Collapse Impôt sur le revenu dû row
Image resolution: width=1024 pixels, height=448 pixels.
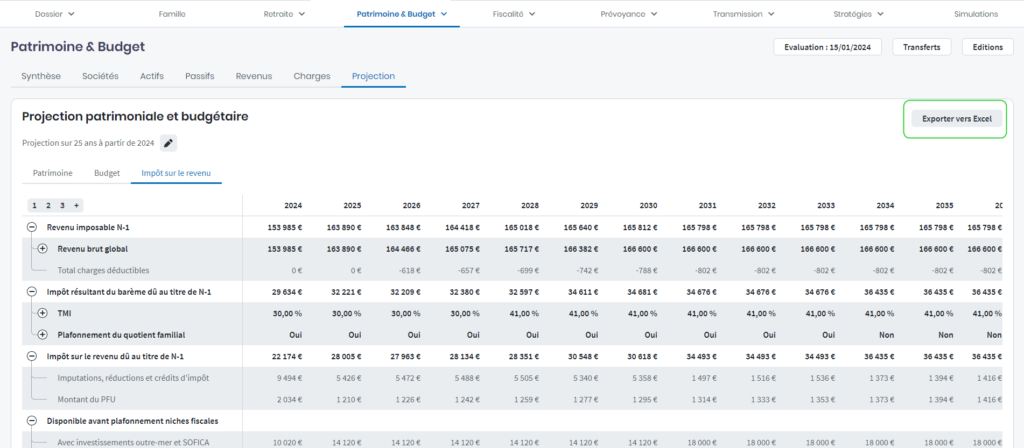[32, 356]
